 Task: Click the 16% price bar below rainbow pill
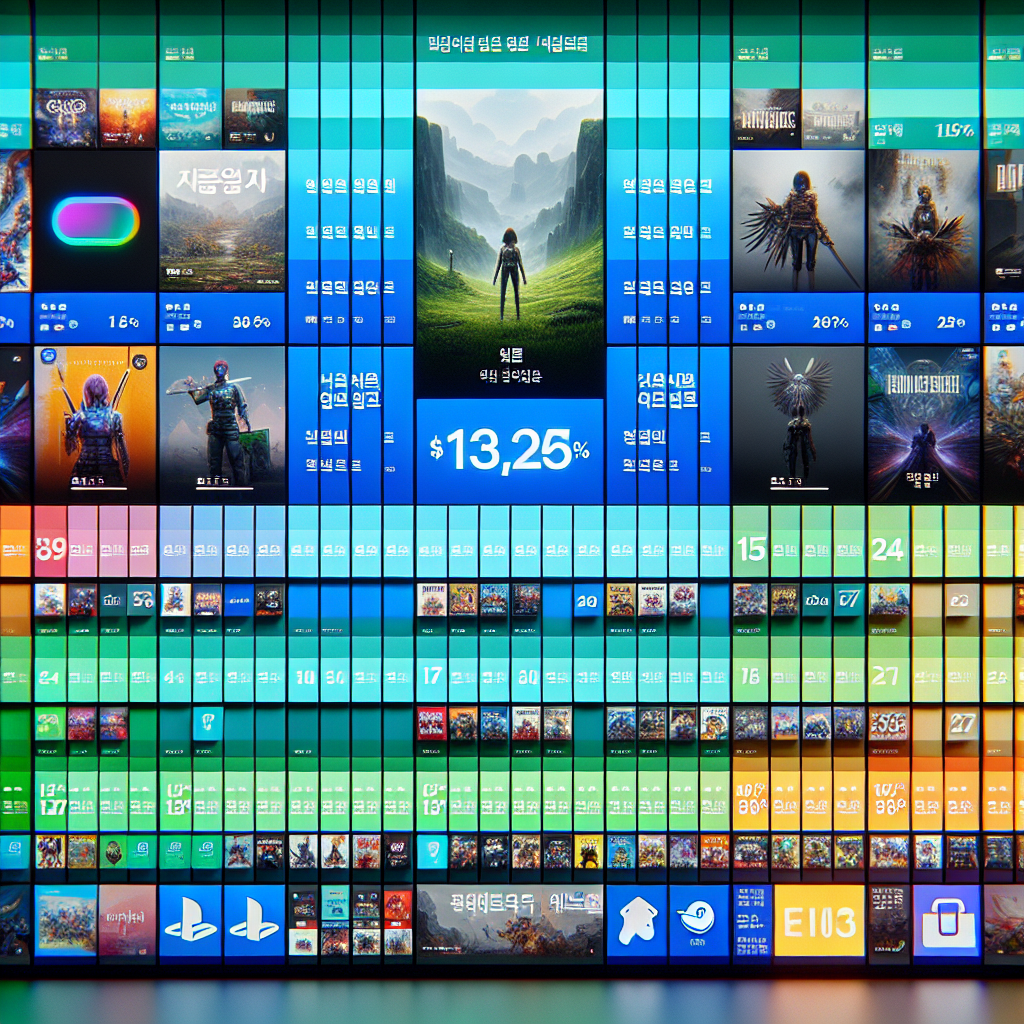(95, 318)
